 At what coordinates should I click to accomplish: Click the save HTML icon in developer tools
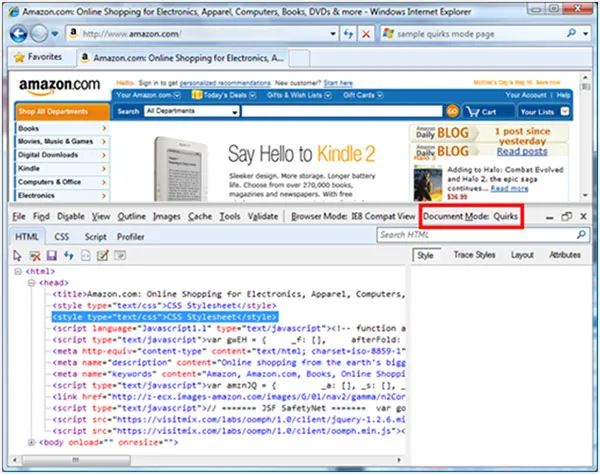pyautogui.click(x=52, y=256)
